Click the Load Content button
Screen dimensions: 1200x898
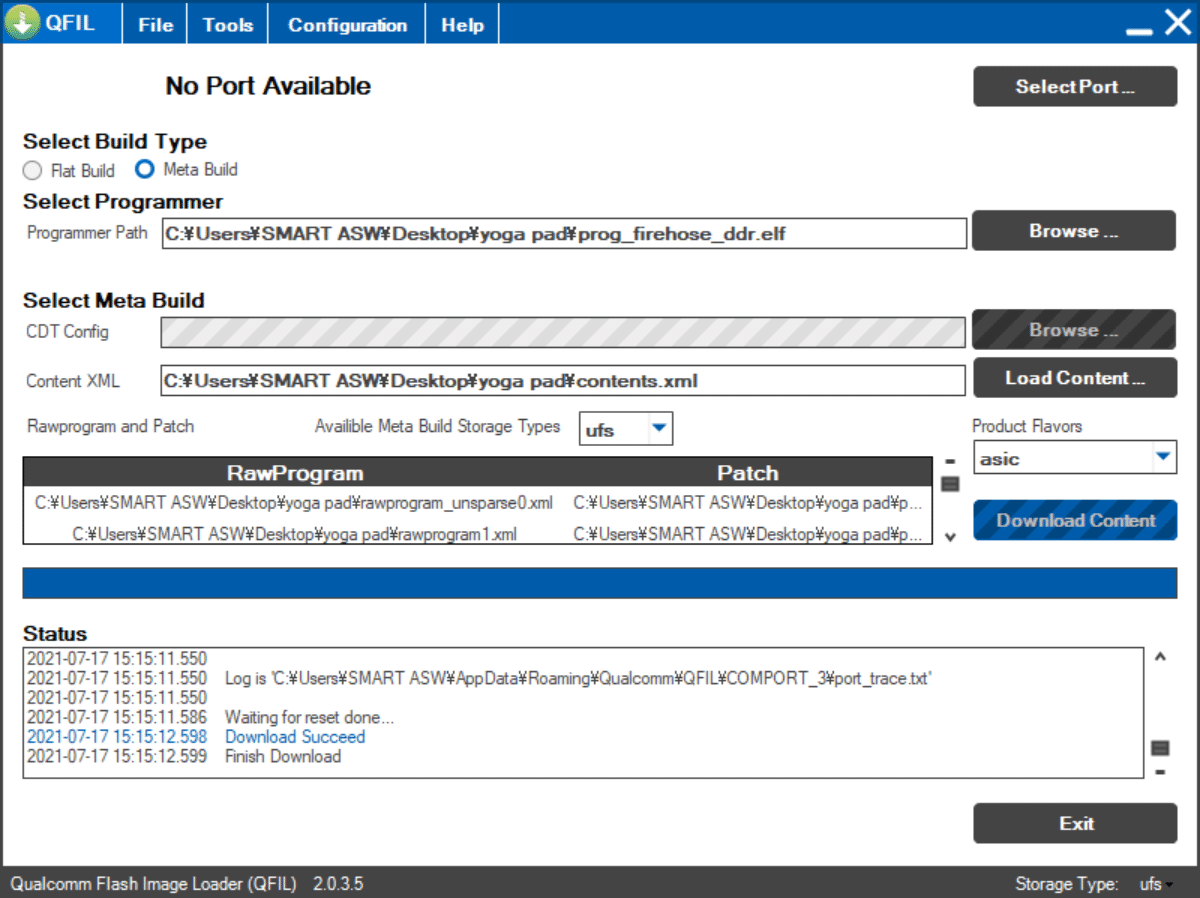(1075, 378)
